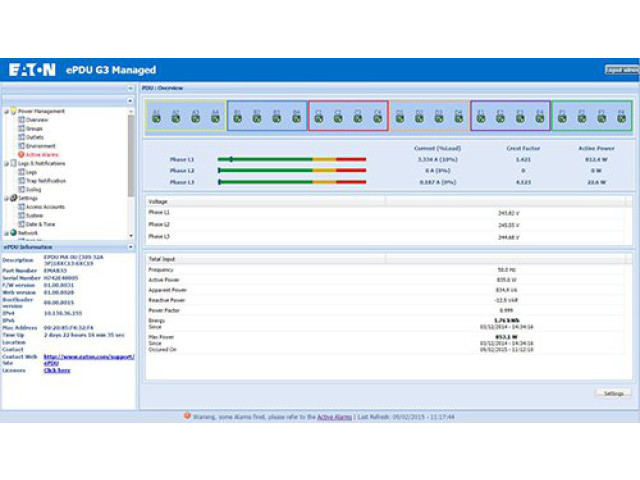Click the tree scrollbar down arrow
The image size is (640, 480).
pos(131,236)
